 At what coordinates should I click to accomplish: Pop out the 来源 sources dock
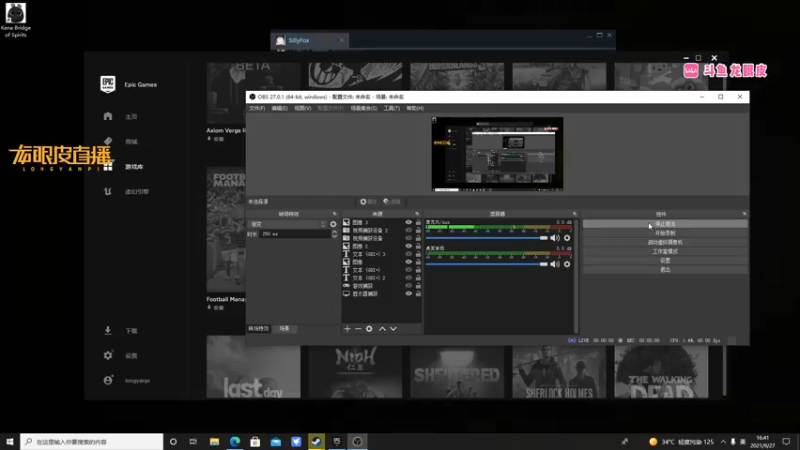417,214
